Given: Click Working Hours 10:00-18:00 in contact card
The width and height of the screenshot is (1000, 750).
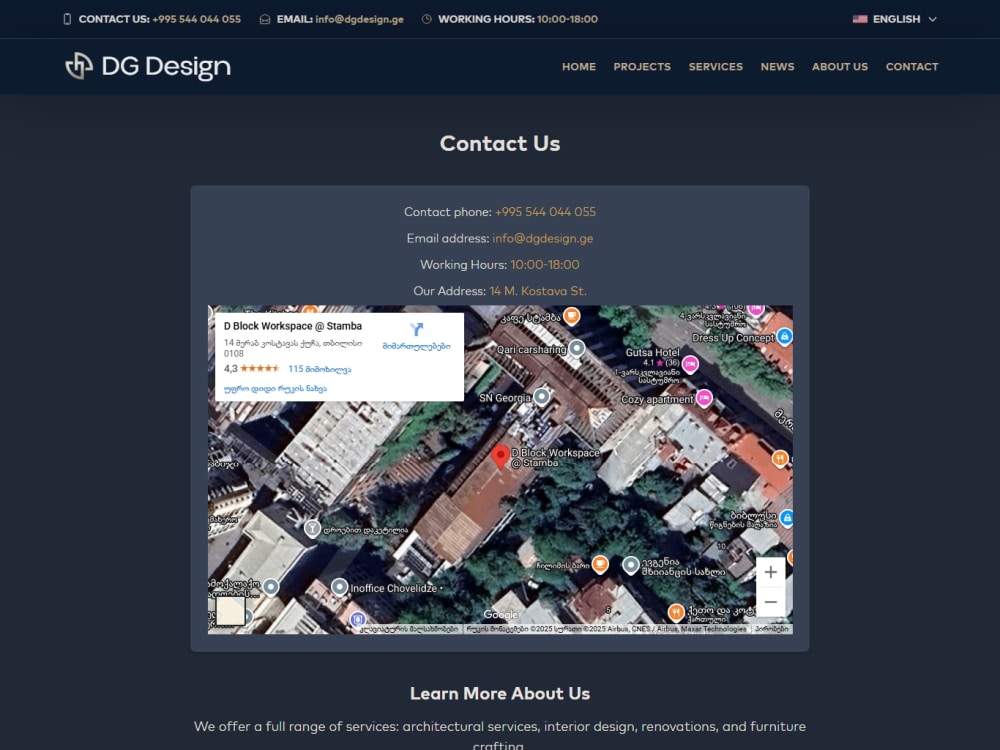Looking at the screenshot, I should [x=545, y=265].
